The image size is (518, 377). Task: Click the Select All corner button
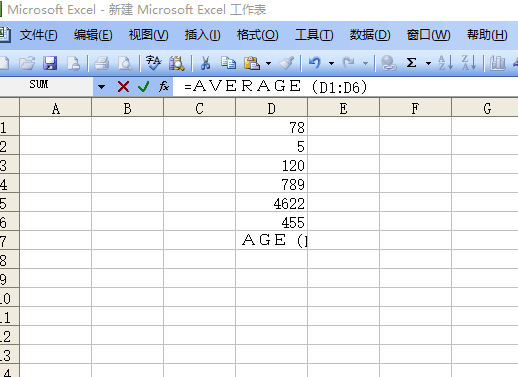click(x=9, y=108)
